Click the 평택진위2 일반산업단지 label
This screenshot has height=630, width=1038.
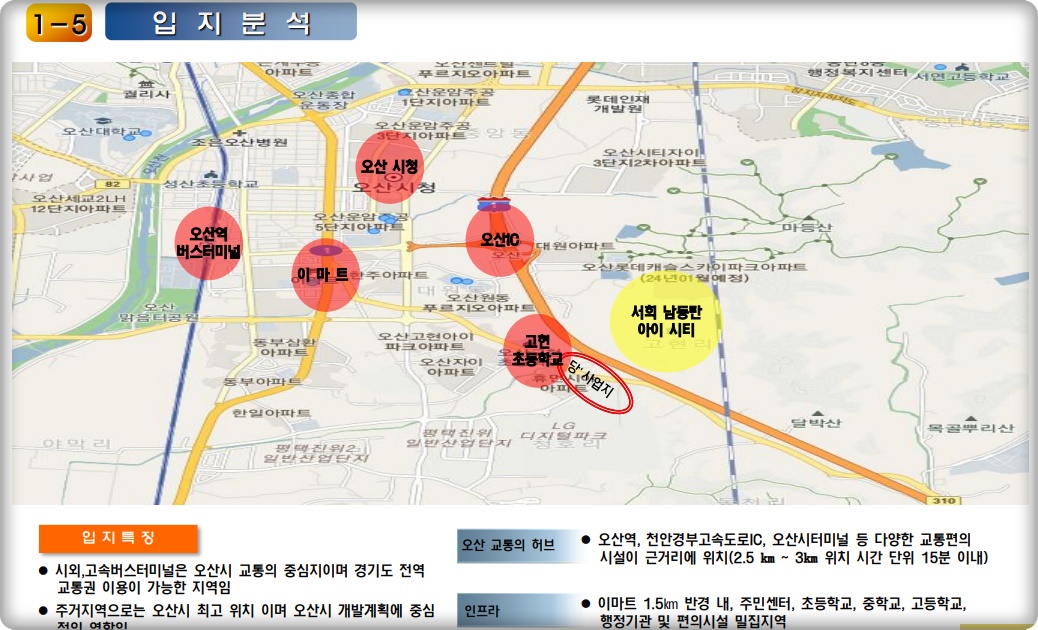click(x=316, y=453)
